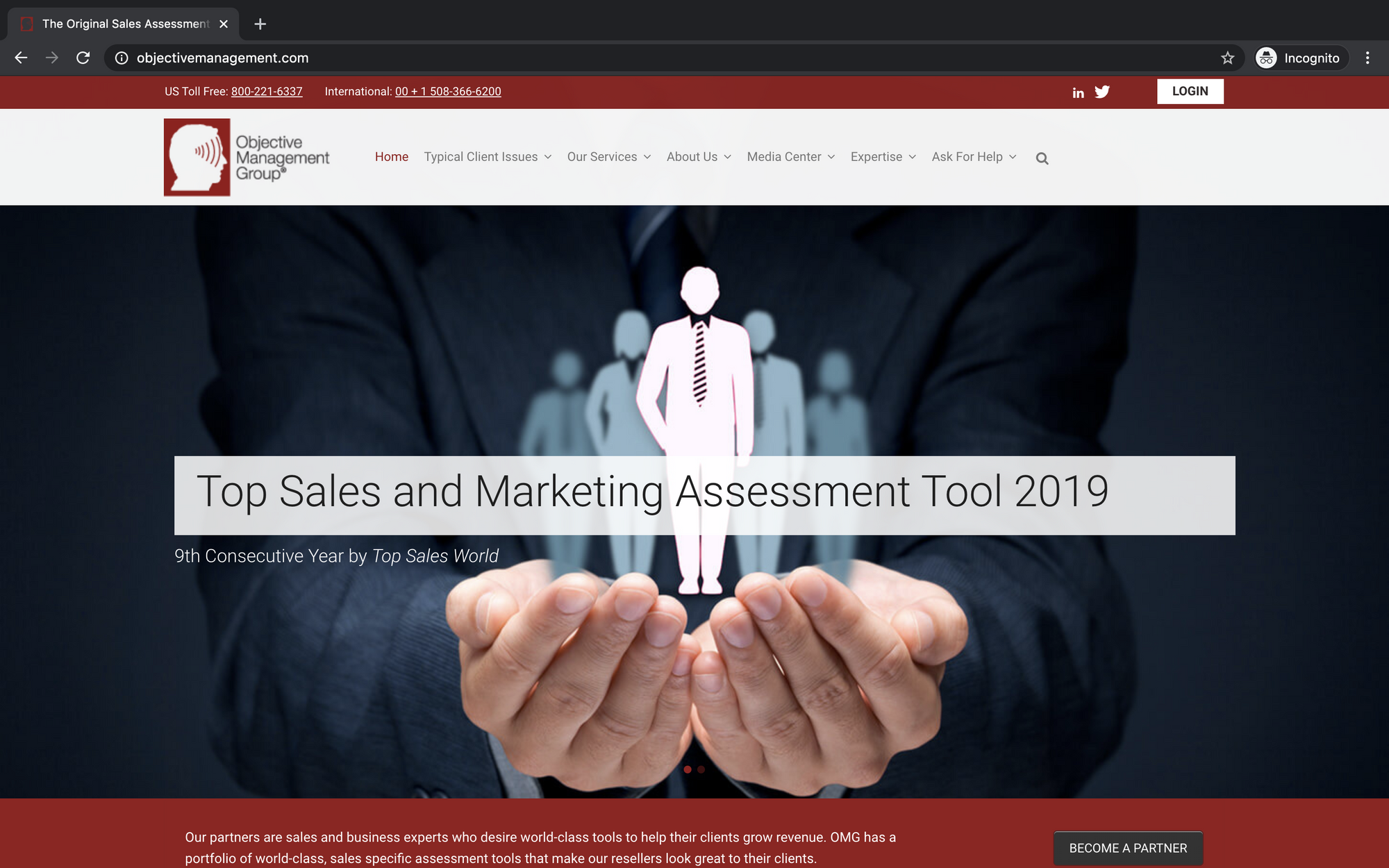Expand the Expertise dropdown
This screenshot has height=868, width=1389.
click(x=883, y=157)
